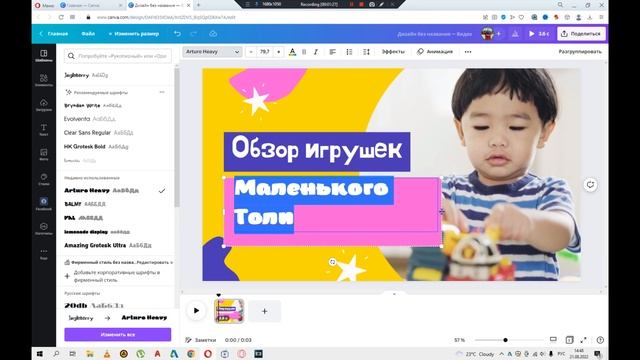Open the Share button
The width and height of the screenshot is (640, 360).
click(x=581, y=34)
